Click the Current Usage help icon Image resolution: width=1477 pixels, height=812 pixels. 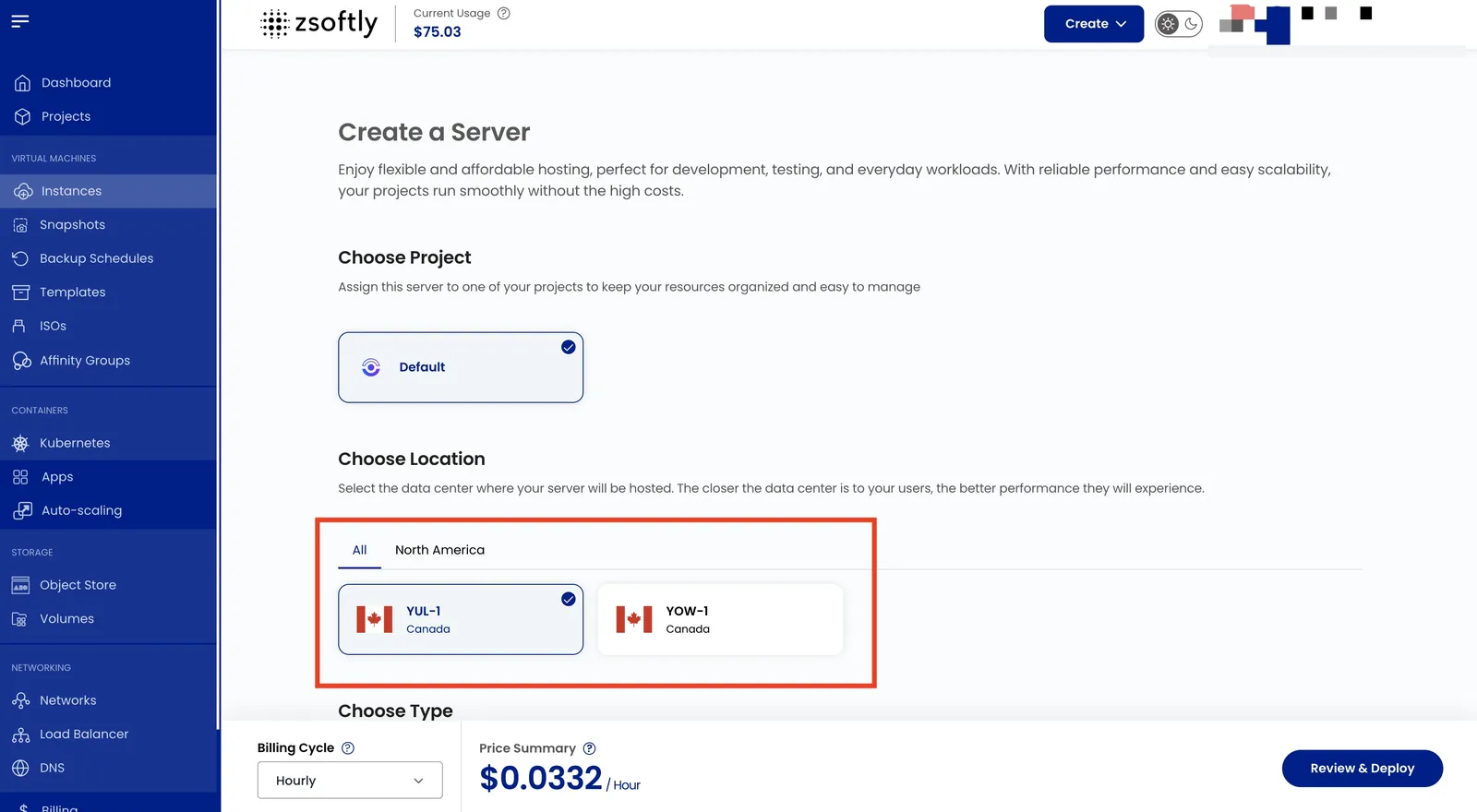[504, 13]
